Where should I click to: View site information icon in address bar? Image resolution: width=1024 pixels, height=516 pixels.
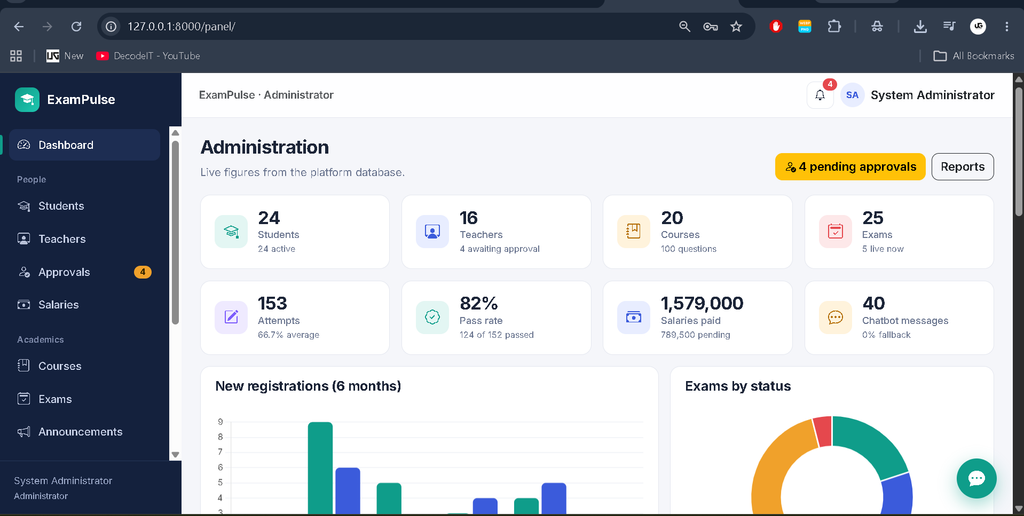pyautogui.click(x=112, y=27)
